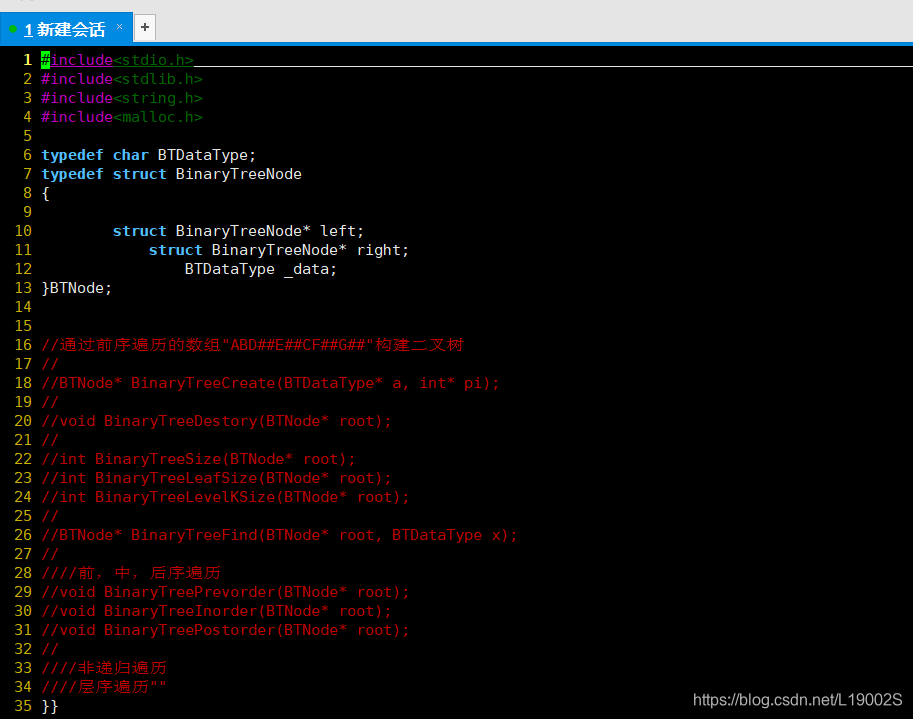Viewport: 913px width, 719px height.
Task: Click 'struct BinaryTreeNode* left;' line
Action: (238, 231)
